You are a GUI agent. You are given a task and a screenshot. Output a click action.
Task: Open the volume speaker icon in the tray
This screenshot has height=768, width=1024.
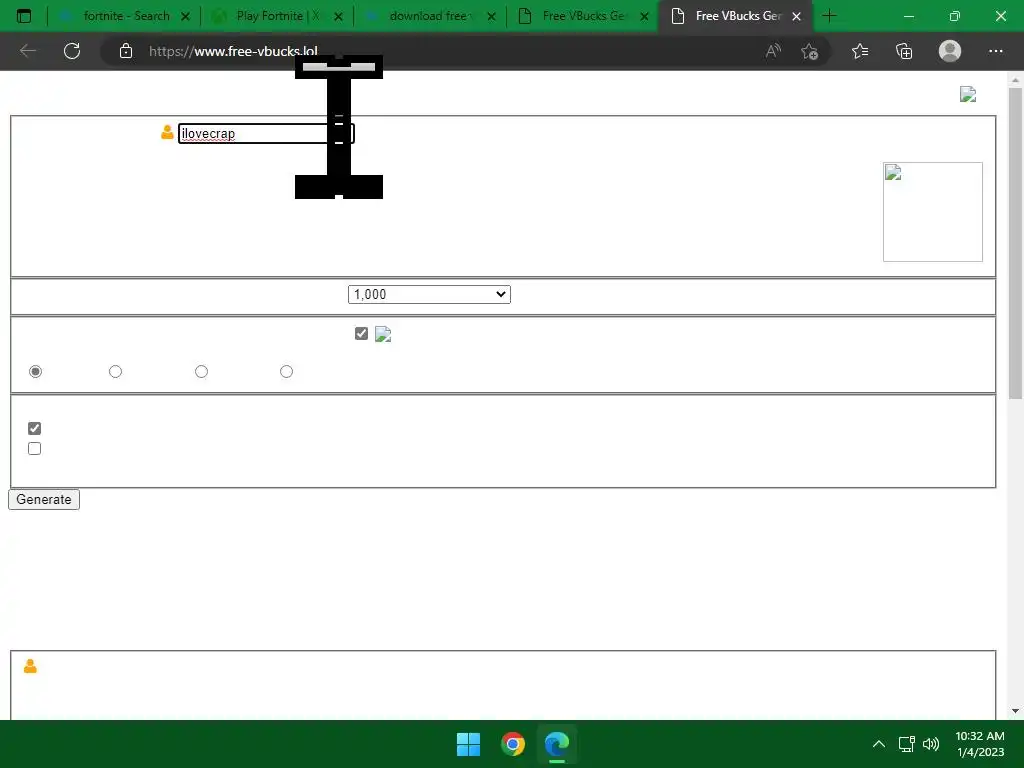(x=931, y=744)
